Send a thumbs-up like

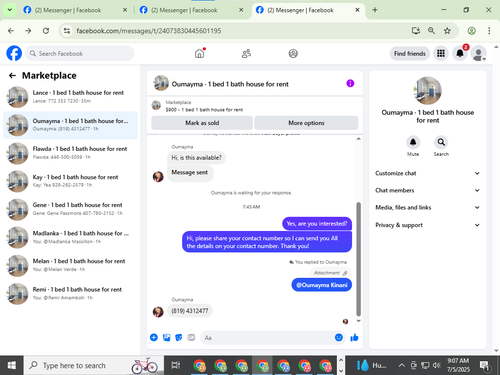[354, 337]
